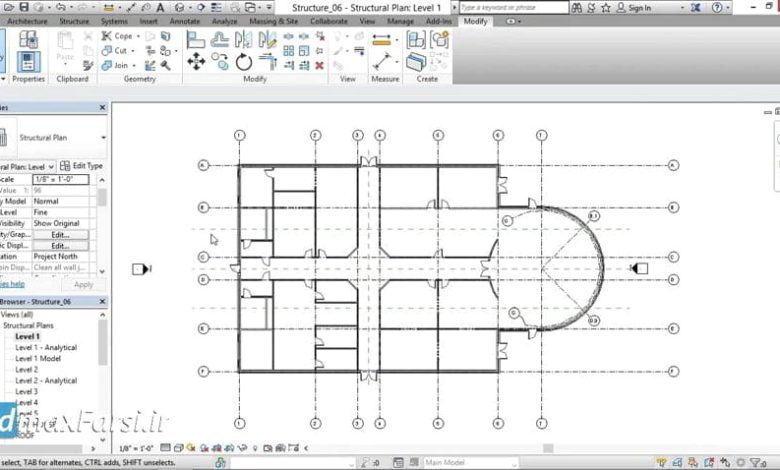The width and height of the screenshot is (780, 470).
Task: Click Edit button for Graphic Display row
Action: pyautogui.click(x=60, y=246)
